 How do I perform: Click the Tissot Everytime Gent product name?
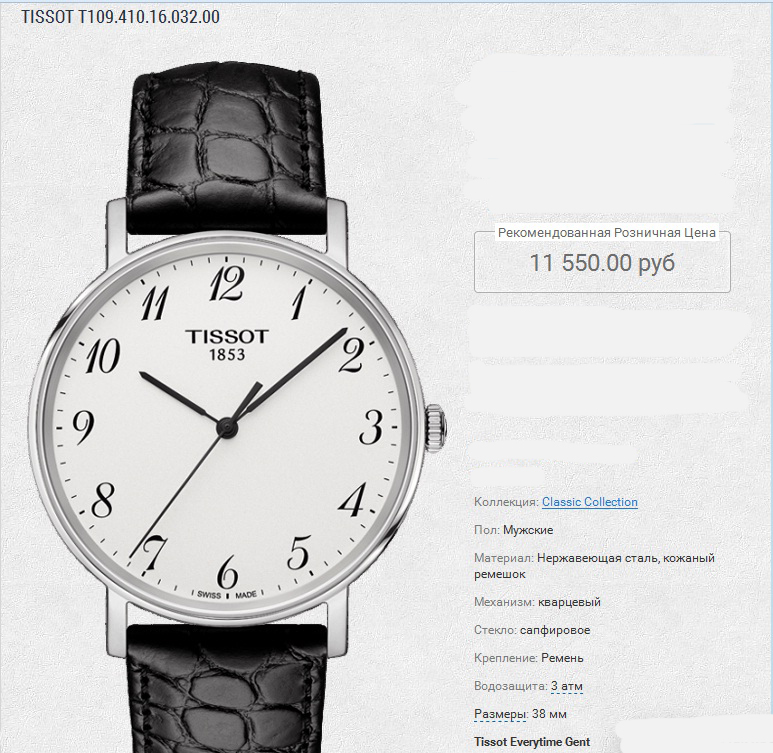coord(532,742)
